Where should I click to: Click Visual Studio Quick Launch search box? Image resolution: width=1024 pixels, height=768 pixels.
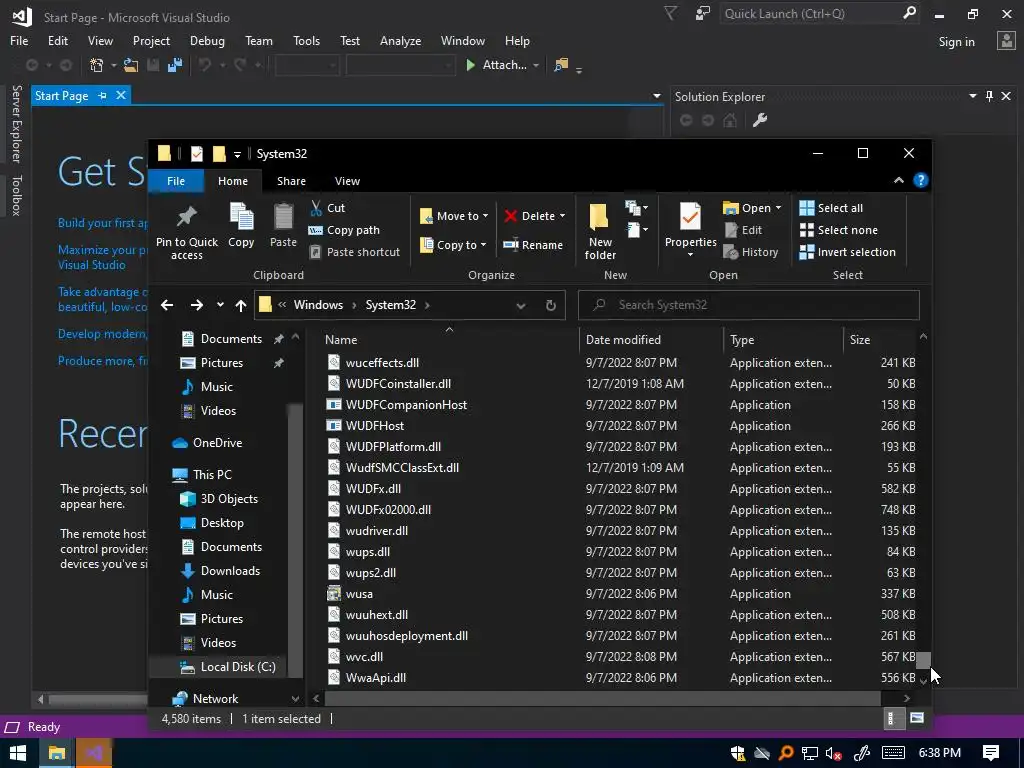tap(820, 14)
